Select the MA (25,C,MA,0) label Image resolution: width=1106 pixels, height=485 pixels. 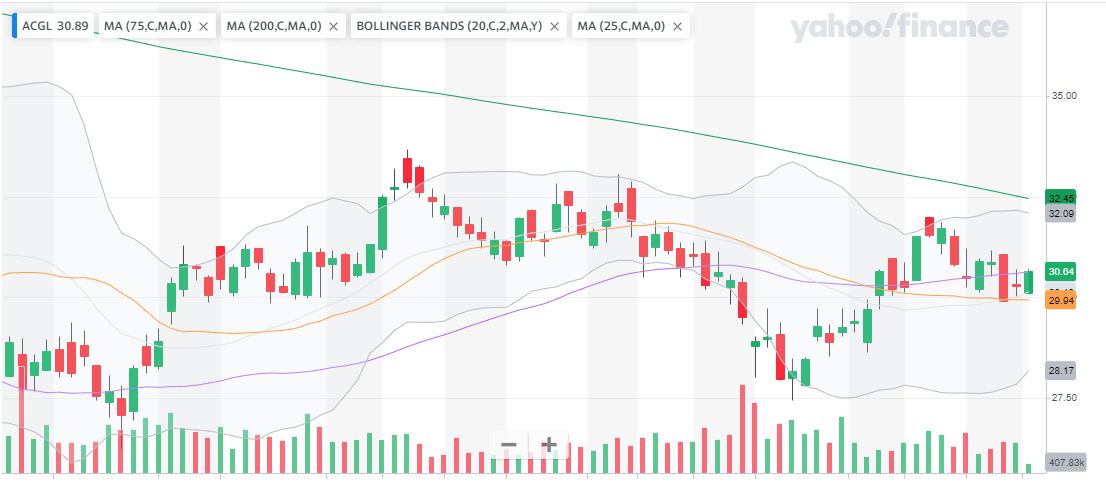coord(621,26)
